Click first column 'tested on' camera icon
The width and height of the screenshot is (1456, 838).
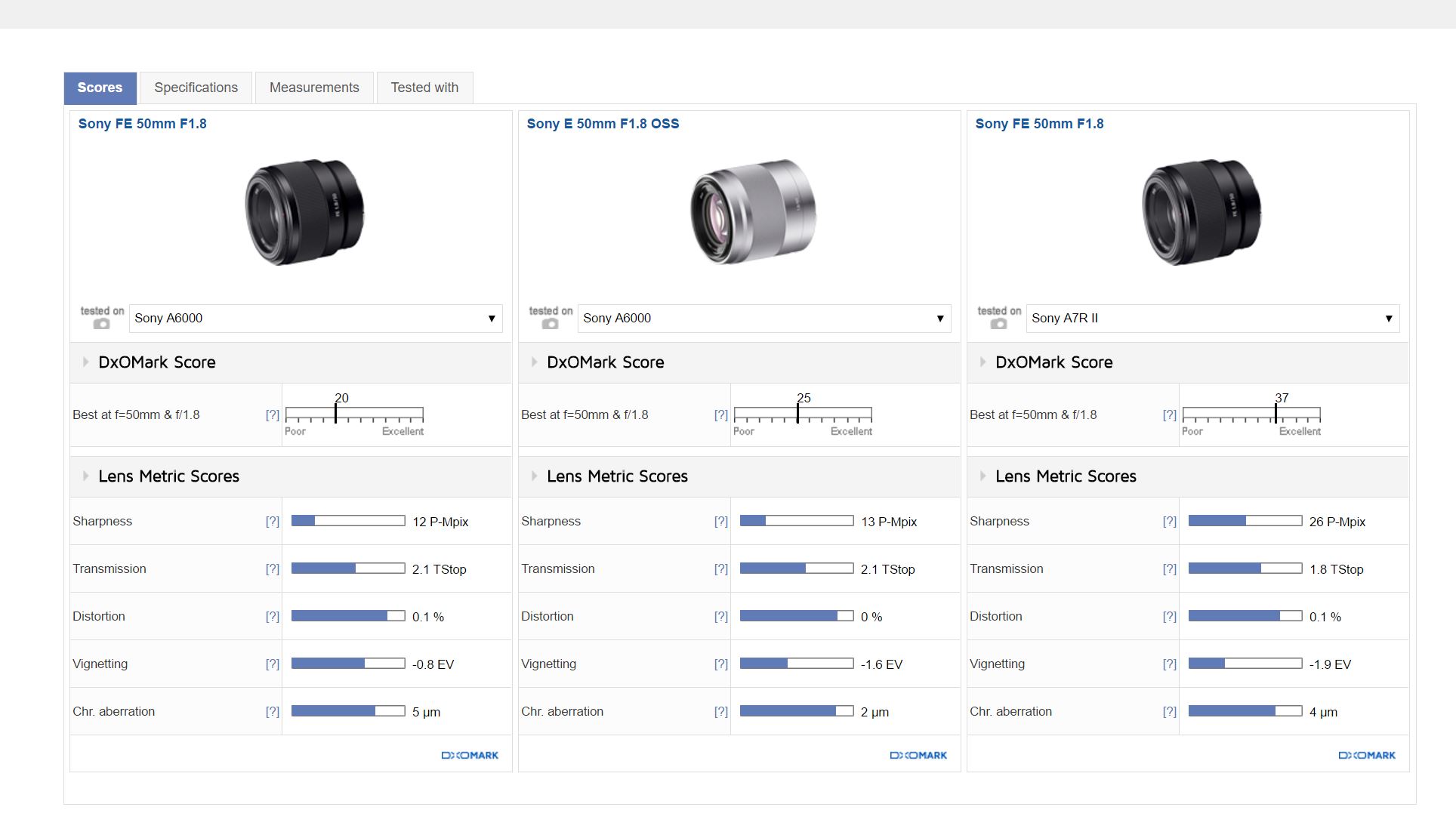(x=102, y=324)
